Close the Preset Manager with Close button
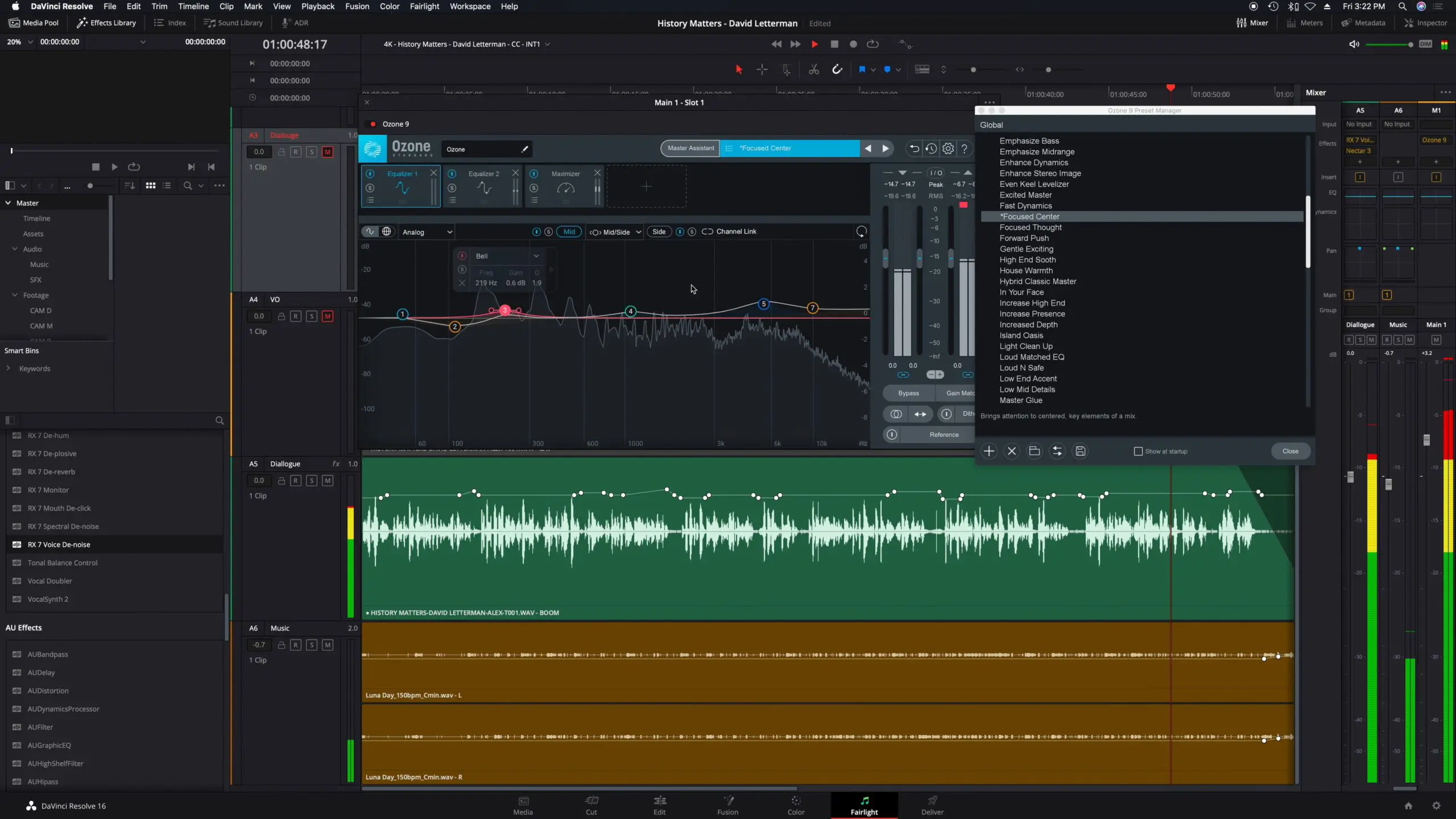The height and width of the screenshot is (819, 1456). click(1290, 451)
